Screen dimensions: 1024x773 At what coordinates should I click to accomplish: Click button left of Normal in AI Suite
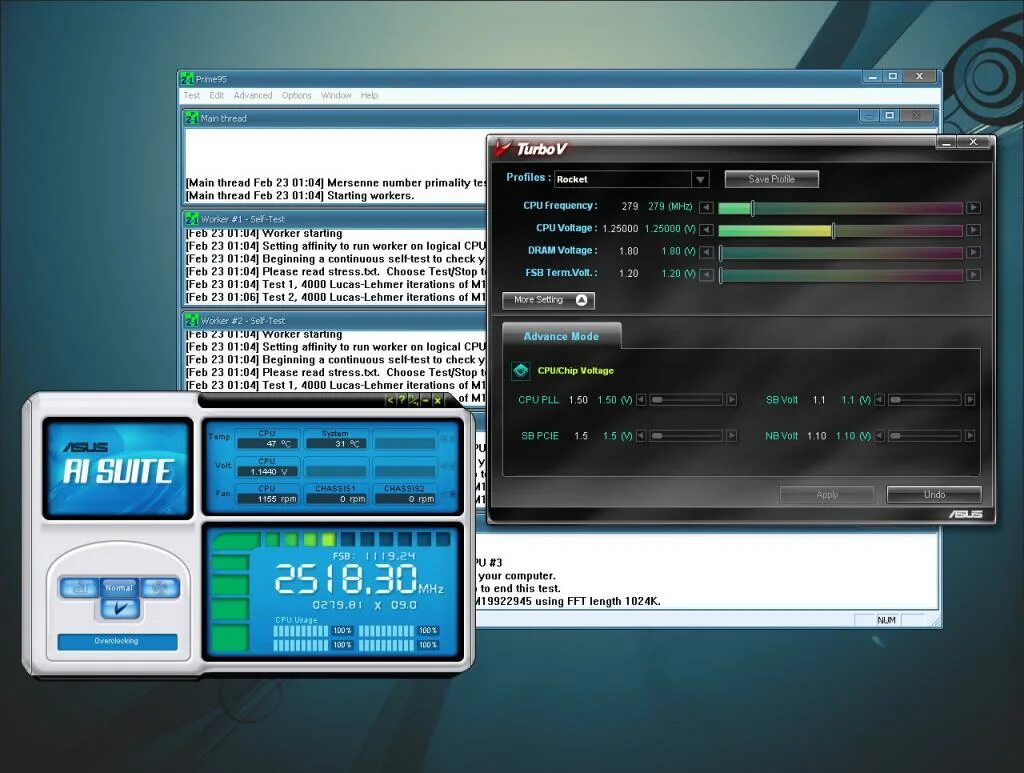(80, 588)
